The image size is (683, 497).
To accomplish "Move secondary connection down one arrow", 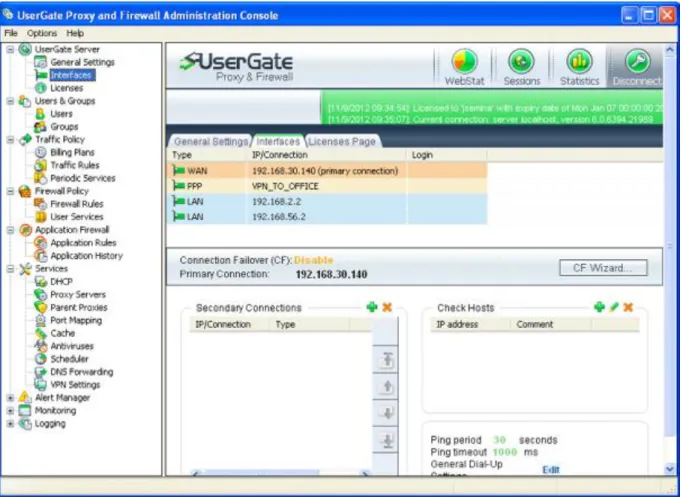I will click(387, 413).
